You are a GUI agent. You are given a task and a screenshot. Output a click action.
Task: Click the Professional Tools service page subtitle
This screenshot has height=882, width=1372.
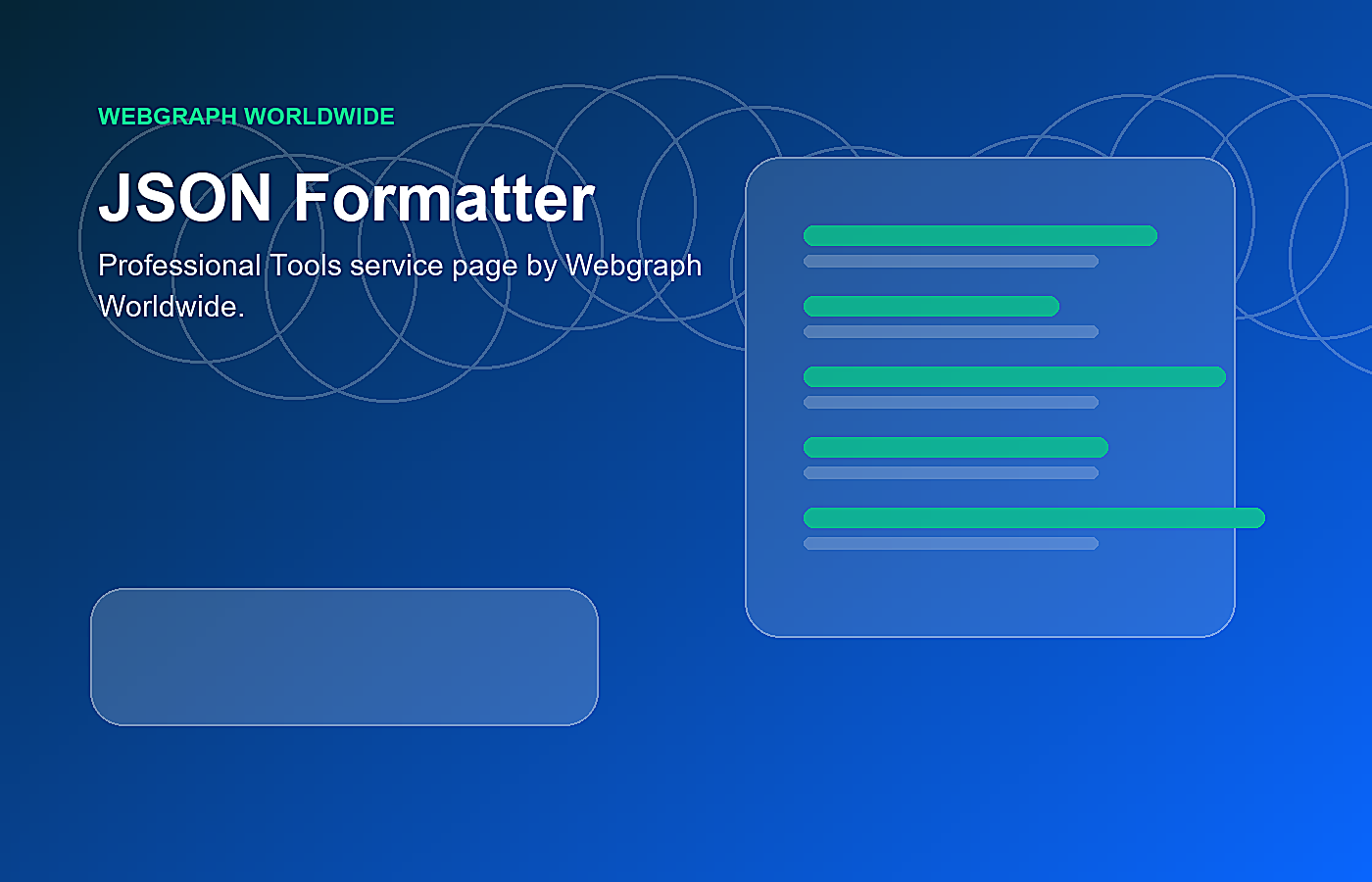tap(400, 285)
